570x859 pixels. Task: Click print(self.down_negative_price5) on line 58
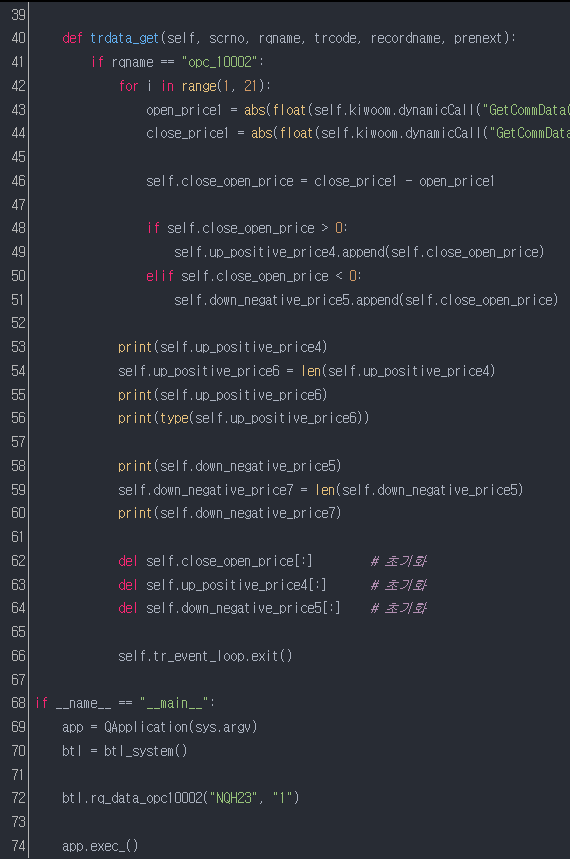[230, 466]
